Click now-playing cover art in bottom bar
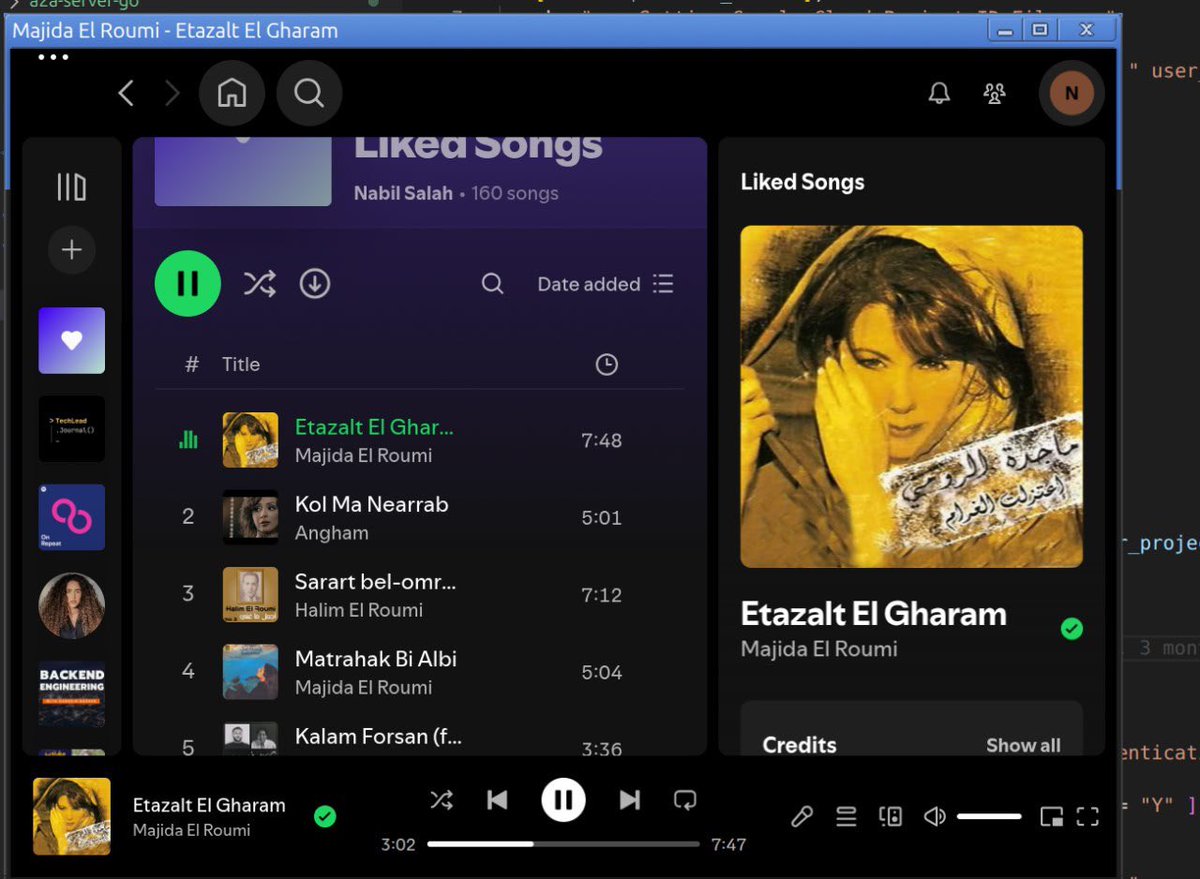 (72, 817)
